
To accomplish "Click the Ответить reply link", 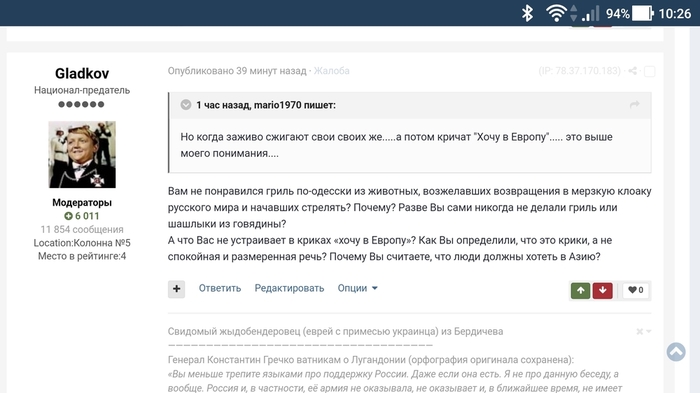I will [220, 288].
